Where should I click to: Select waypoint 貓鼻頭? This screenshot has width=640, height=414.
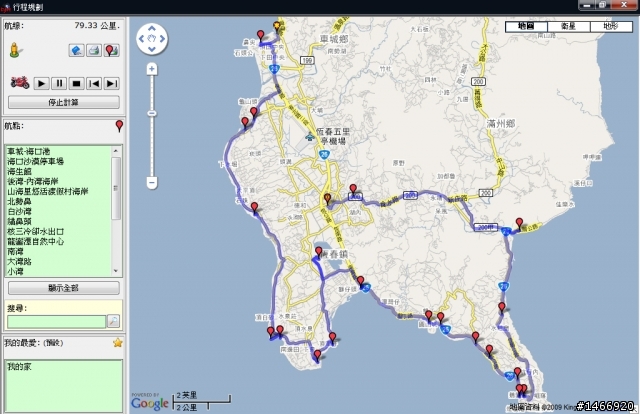pyautogui.click(x=19, y=221)
